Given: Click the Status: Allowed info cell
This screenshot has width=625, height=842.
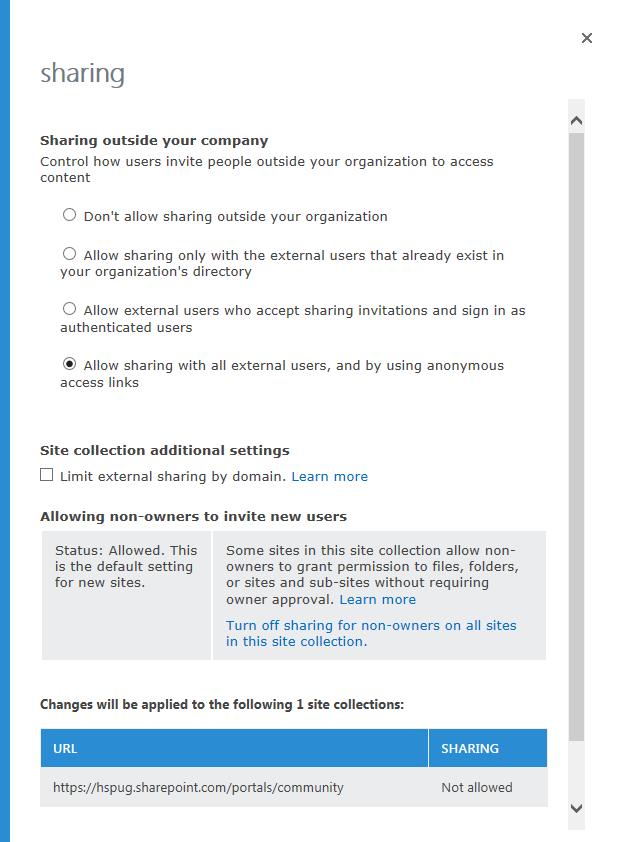Looking at the screenshot, I should [126, 595].
